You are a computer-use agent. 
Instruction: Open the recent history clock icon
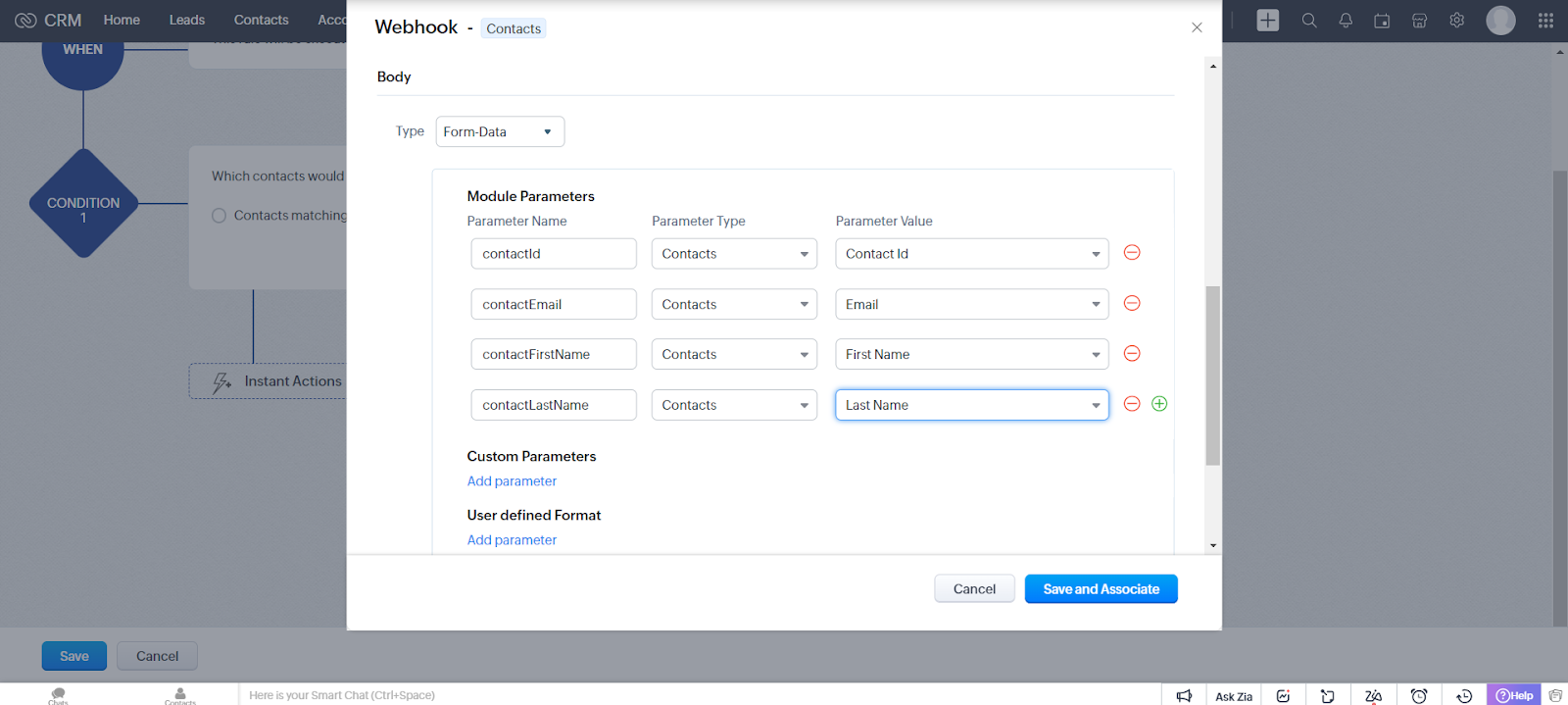click(1464, 695)
